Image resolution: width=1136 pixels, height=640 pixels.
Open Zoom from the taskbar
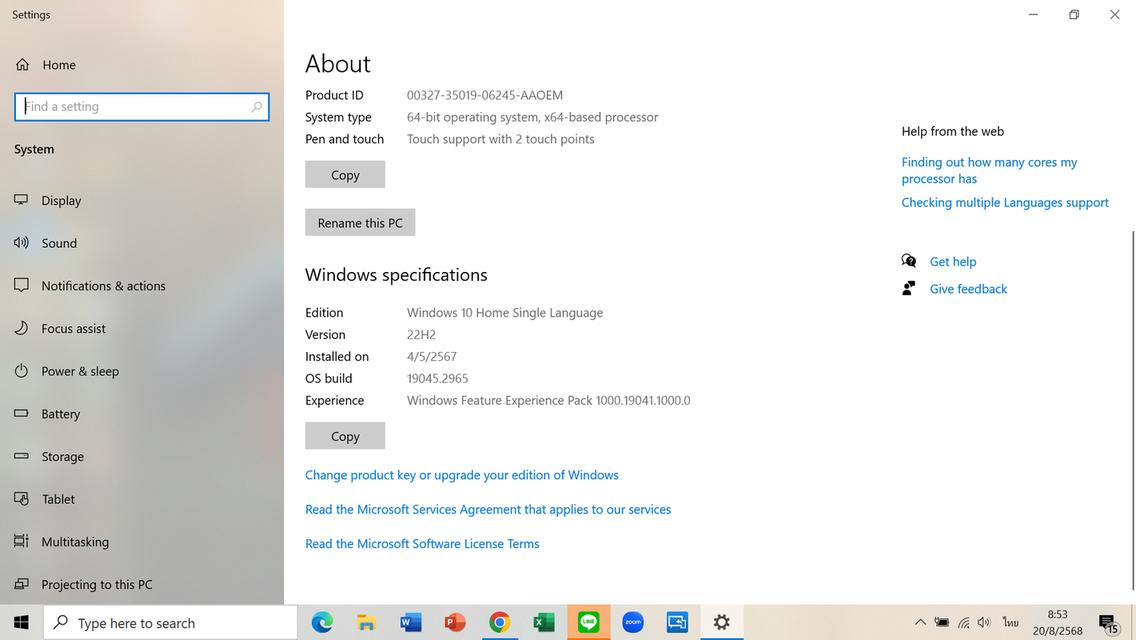click(x=632, y=623)
